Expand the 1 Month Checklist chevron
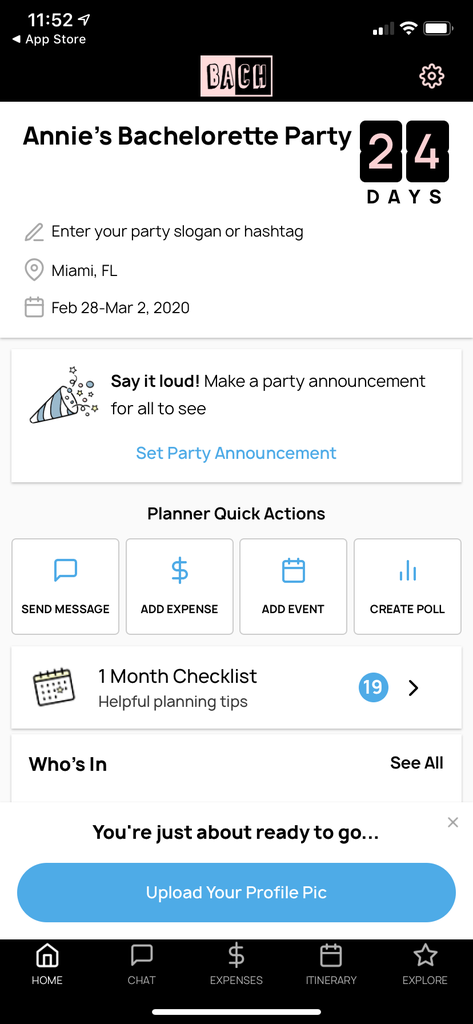This screenshot has height=1024, width=473. [413, 688]
